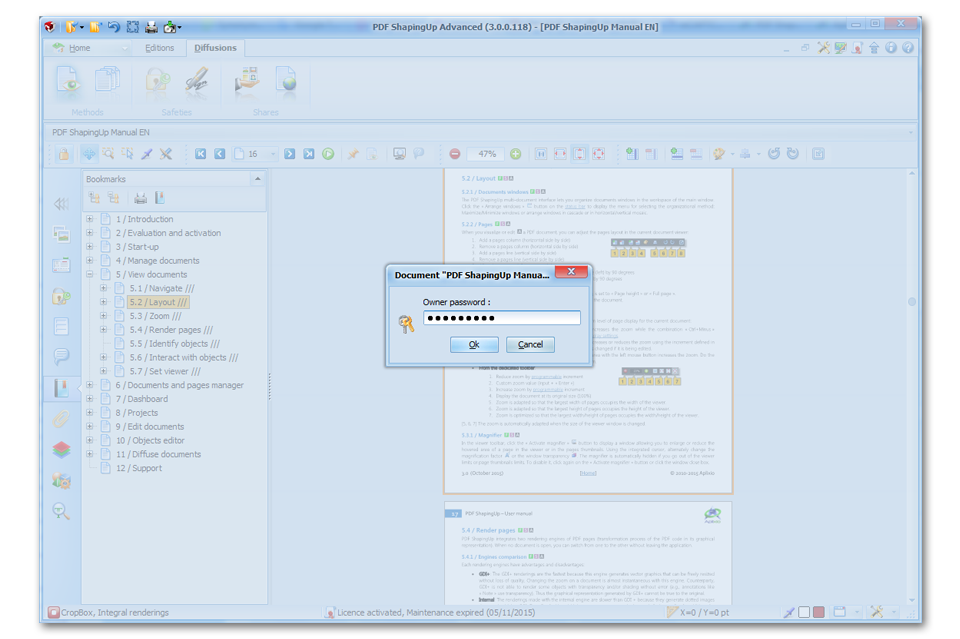This screenshot has height=639, width=960.
Task: Click the padlock-and-key icon in Safeties group
Action: pyautogui.click(x=157, y=81)
